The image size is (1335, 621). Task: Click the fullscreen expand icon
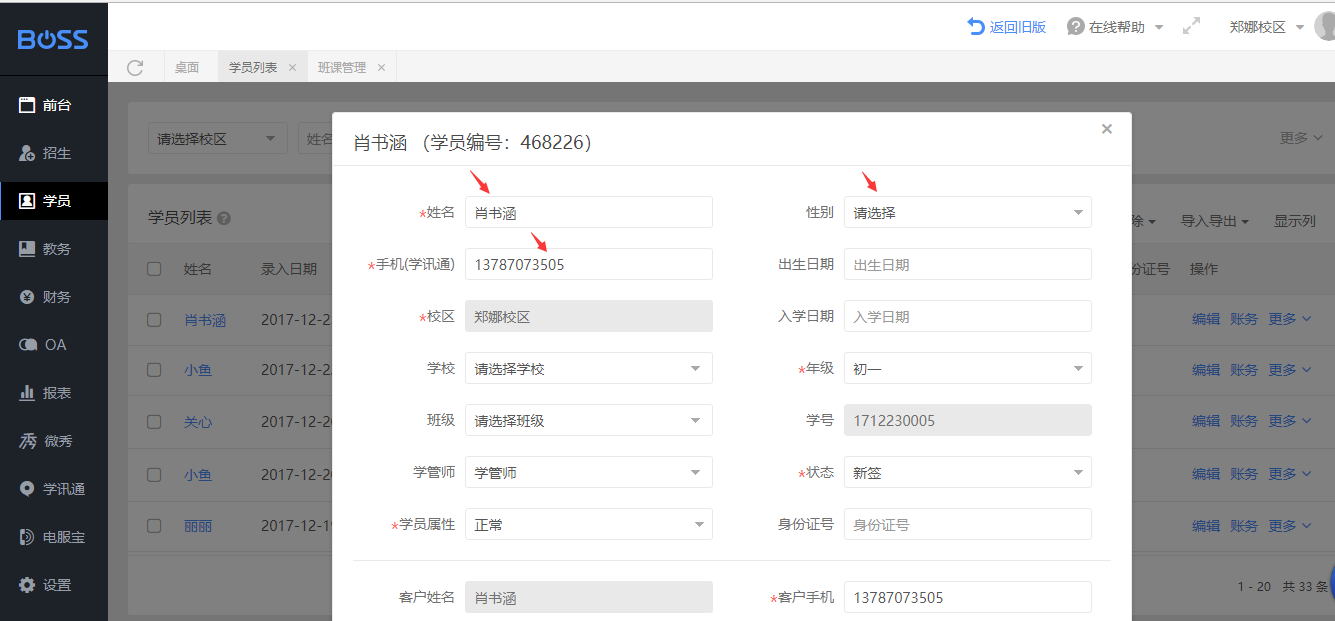point(1191,27)
